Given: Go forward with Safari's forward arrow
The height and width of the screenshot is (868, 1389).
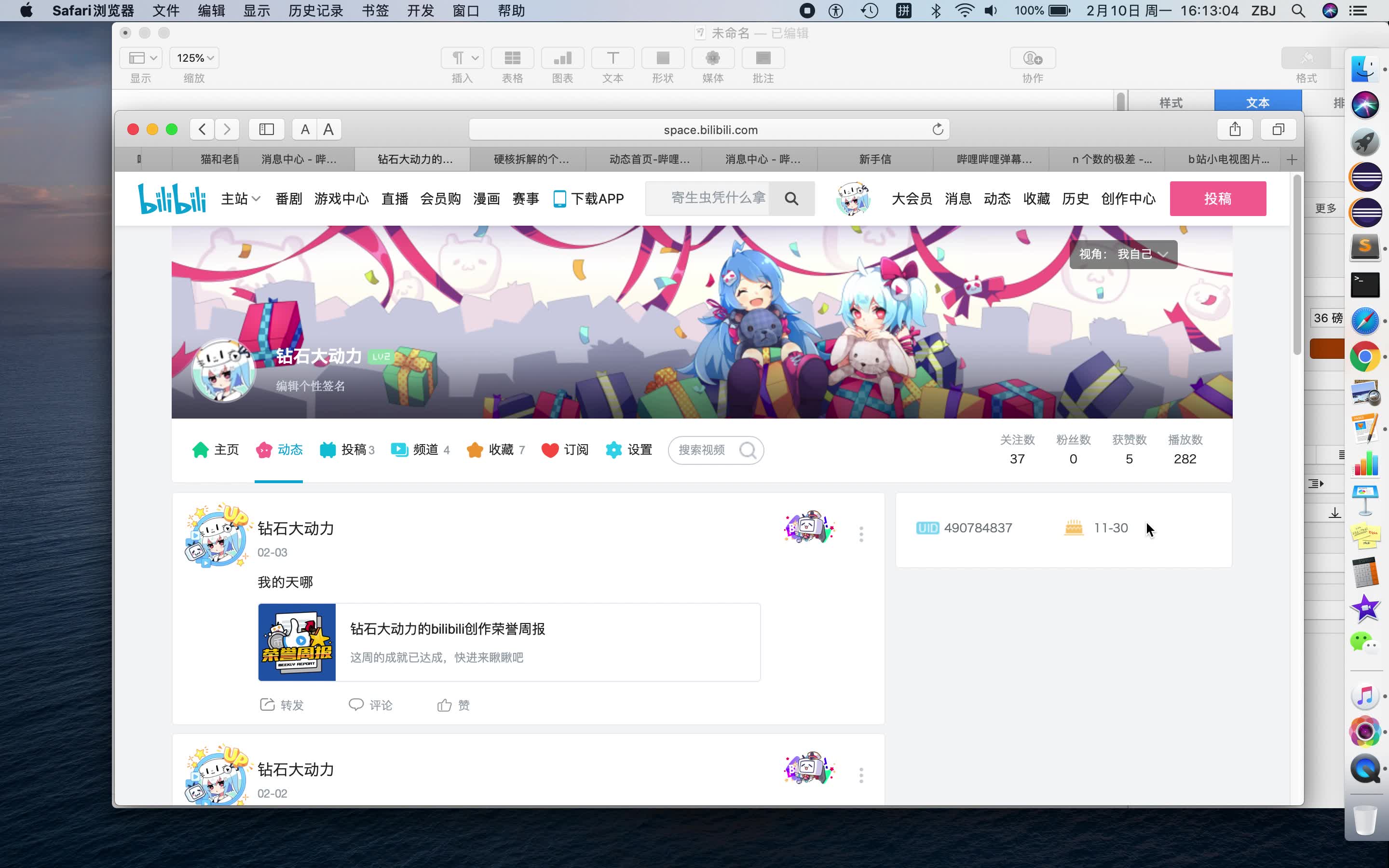Looking at the screenshot, I should tap(227, 129).
